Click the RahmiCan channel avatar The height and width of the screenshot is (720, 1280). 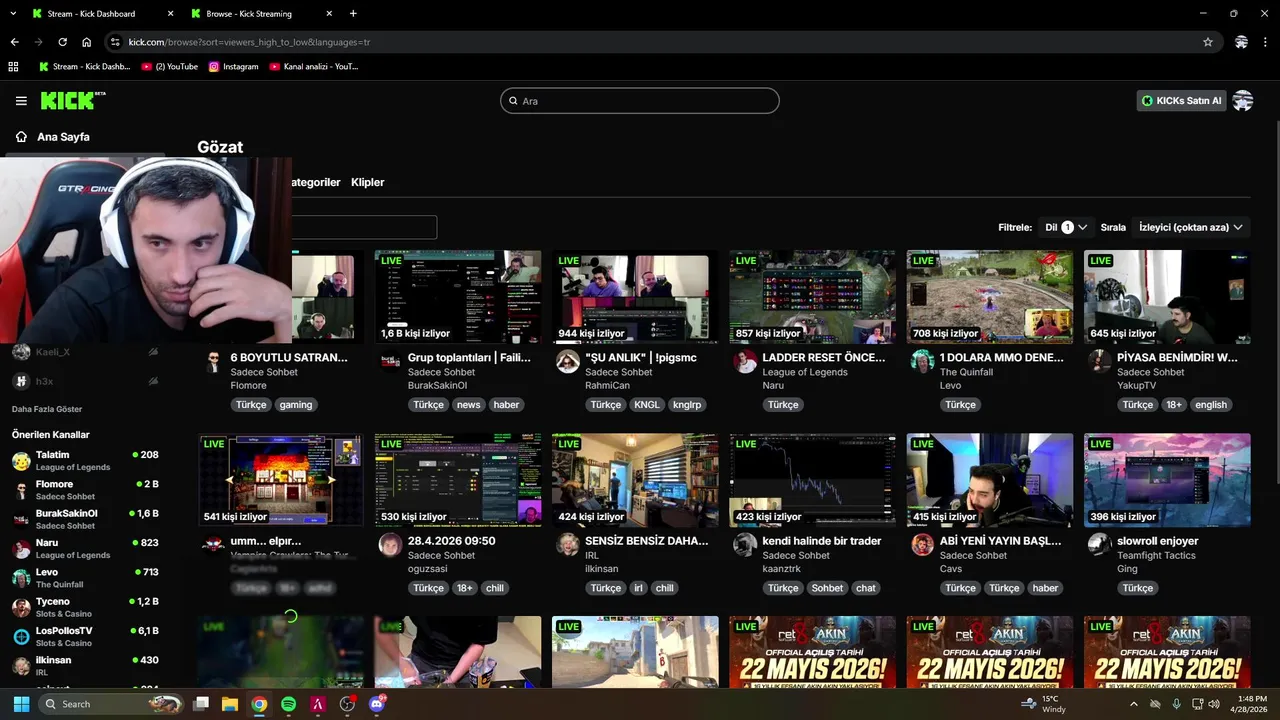568,361
